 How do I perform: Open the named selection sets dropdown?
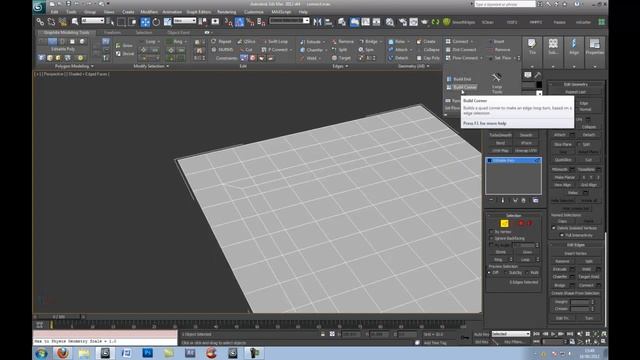(289, 20)
